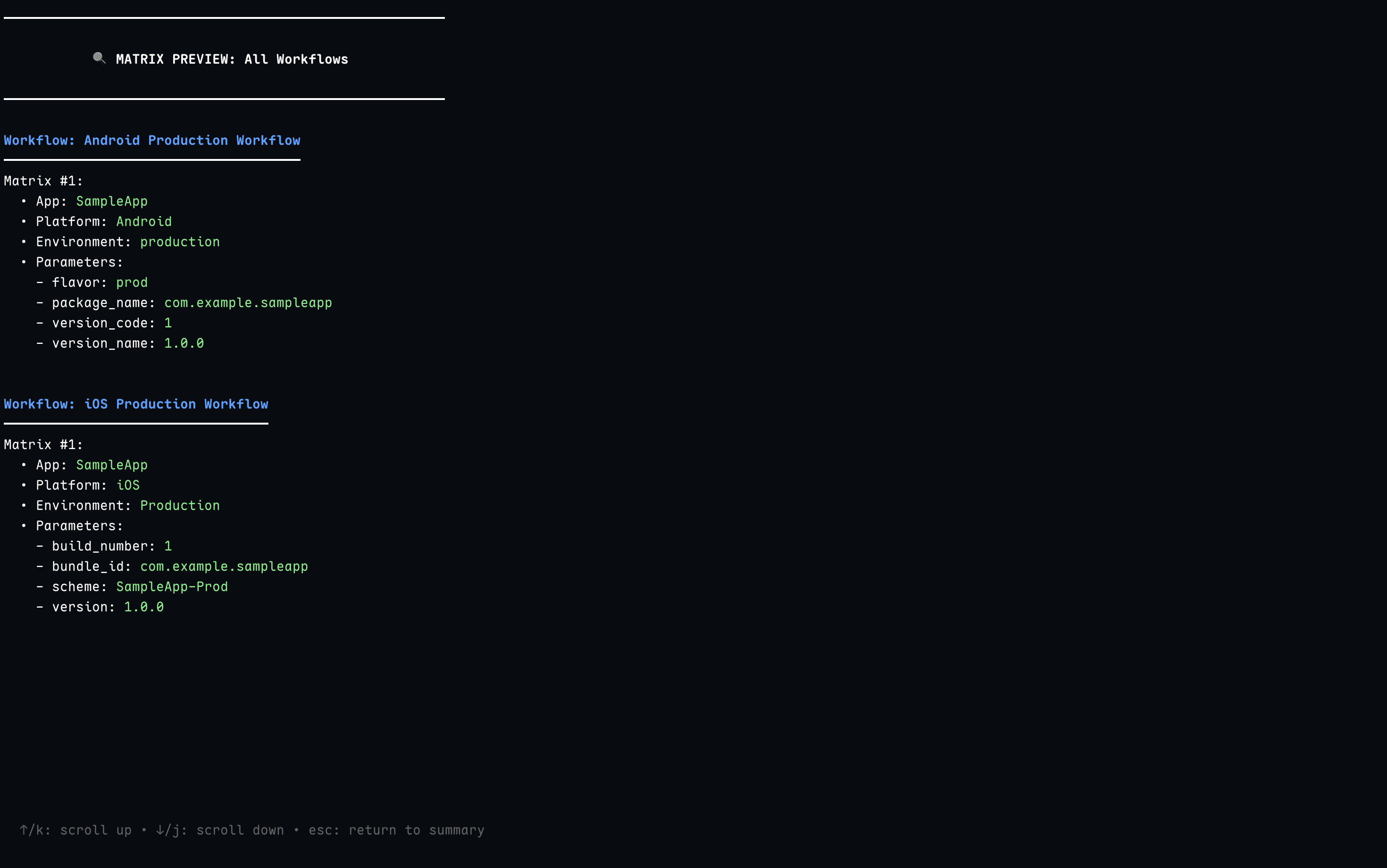Select the iOS Production Workflow heading
The image size is (1387, 868).
tap(136, 404)
